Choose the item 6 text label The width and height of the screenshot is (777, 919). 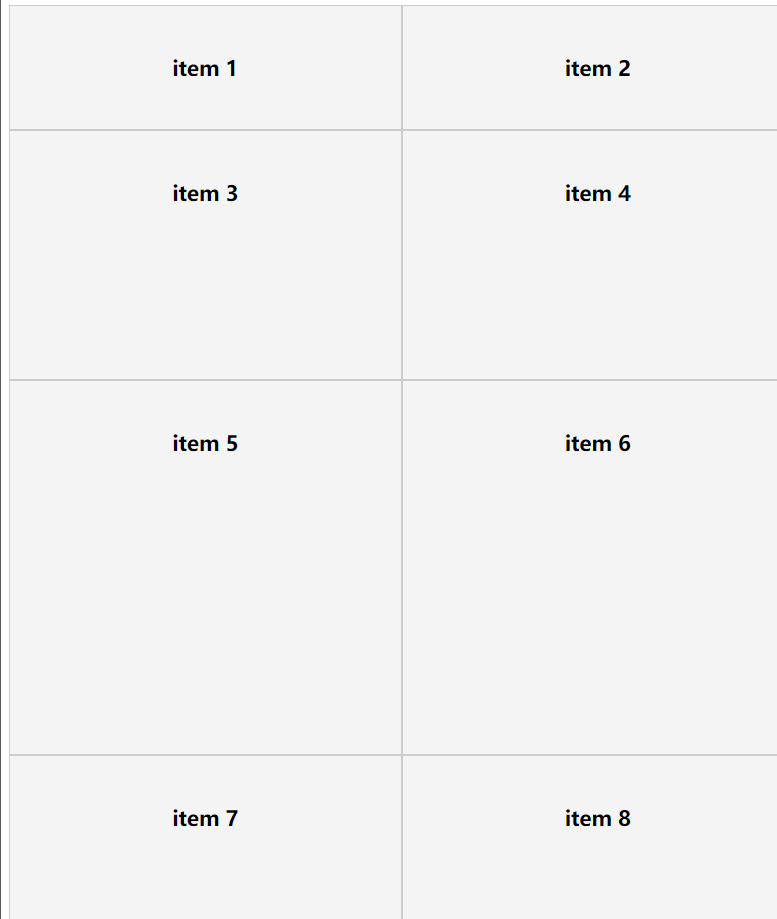click(x=597, y=443)
